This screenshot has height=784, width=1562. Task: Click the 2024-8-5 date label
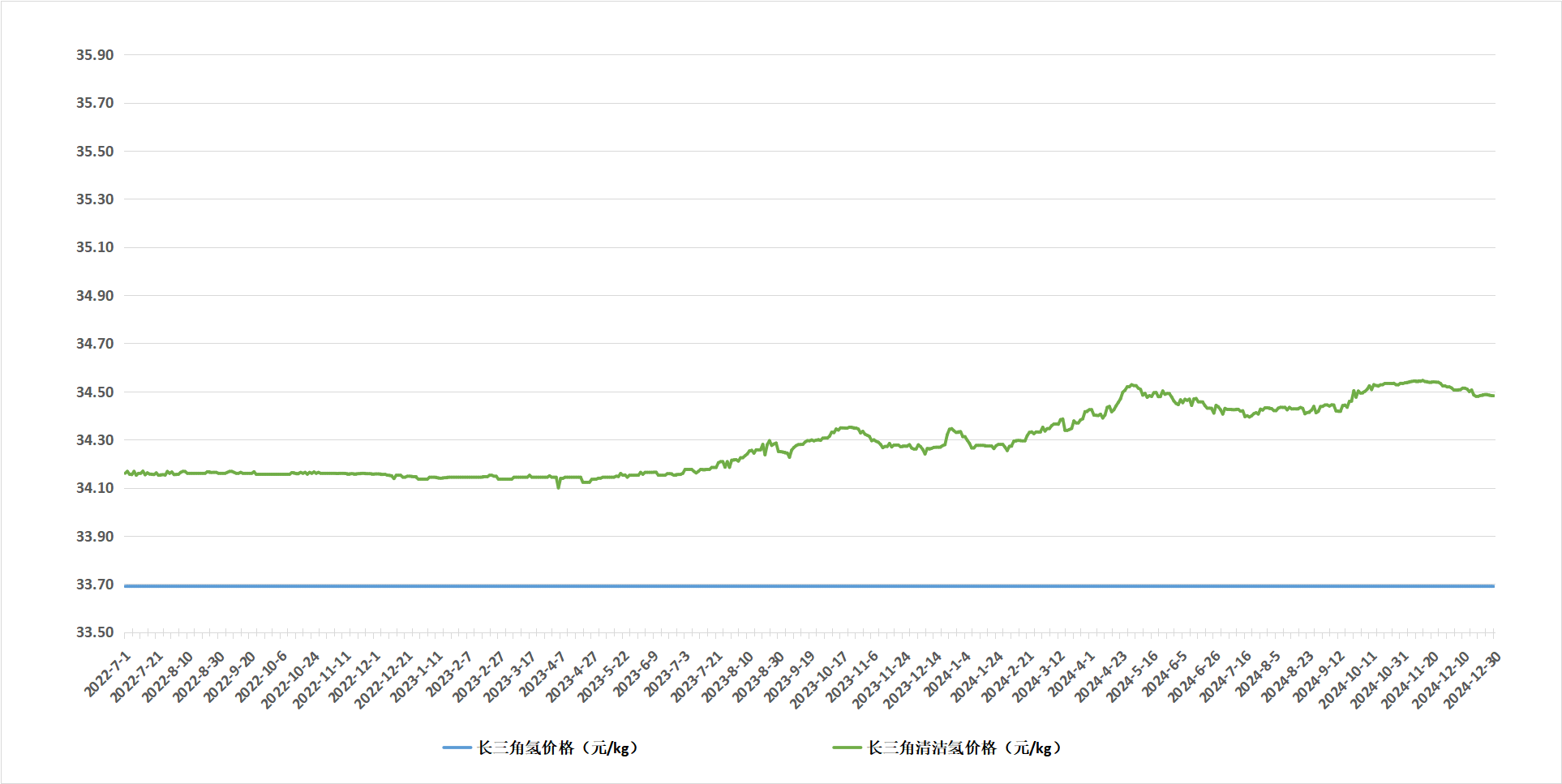[x=1259, y=674]
